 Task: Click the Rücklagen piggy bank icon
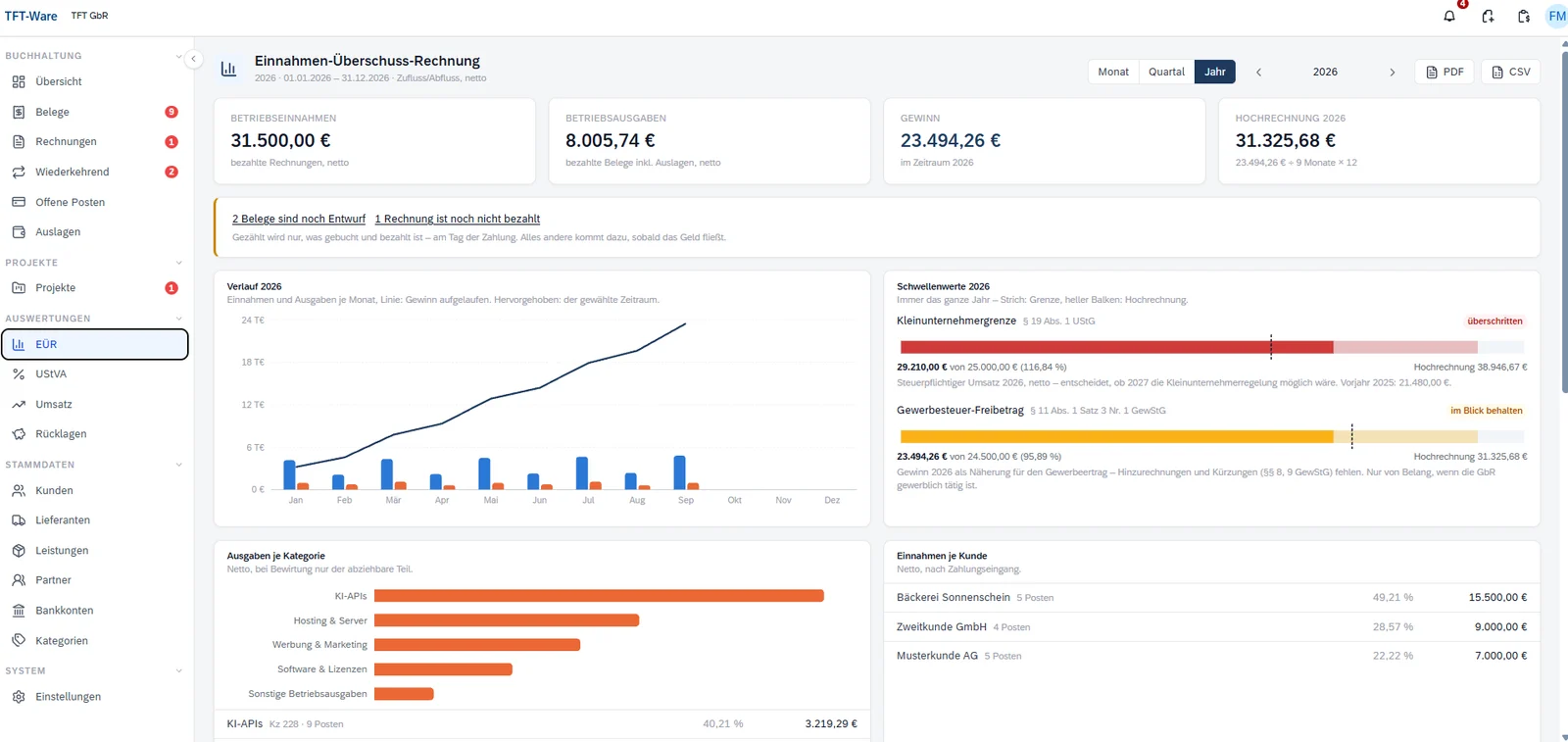click(19, 433)
